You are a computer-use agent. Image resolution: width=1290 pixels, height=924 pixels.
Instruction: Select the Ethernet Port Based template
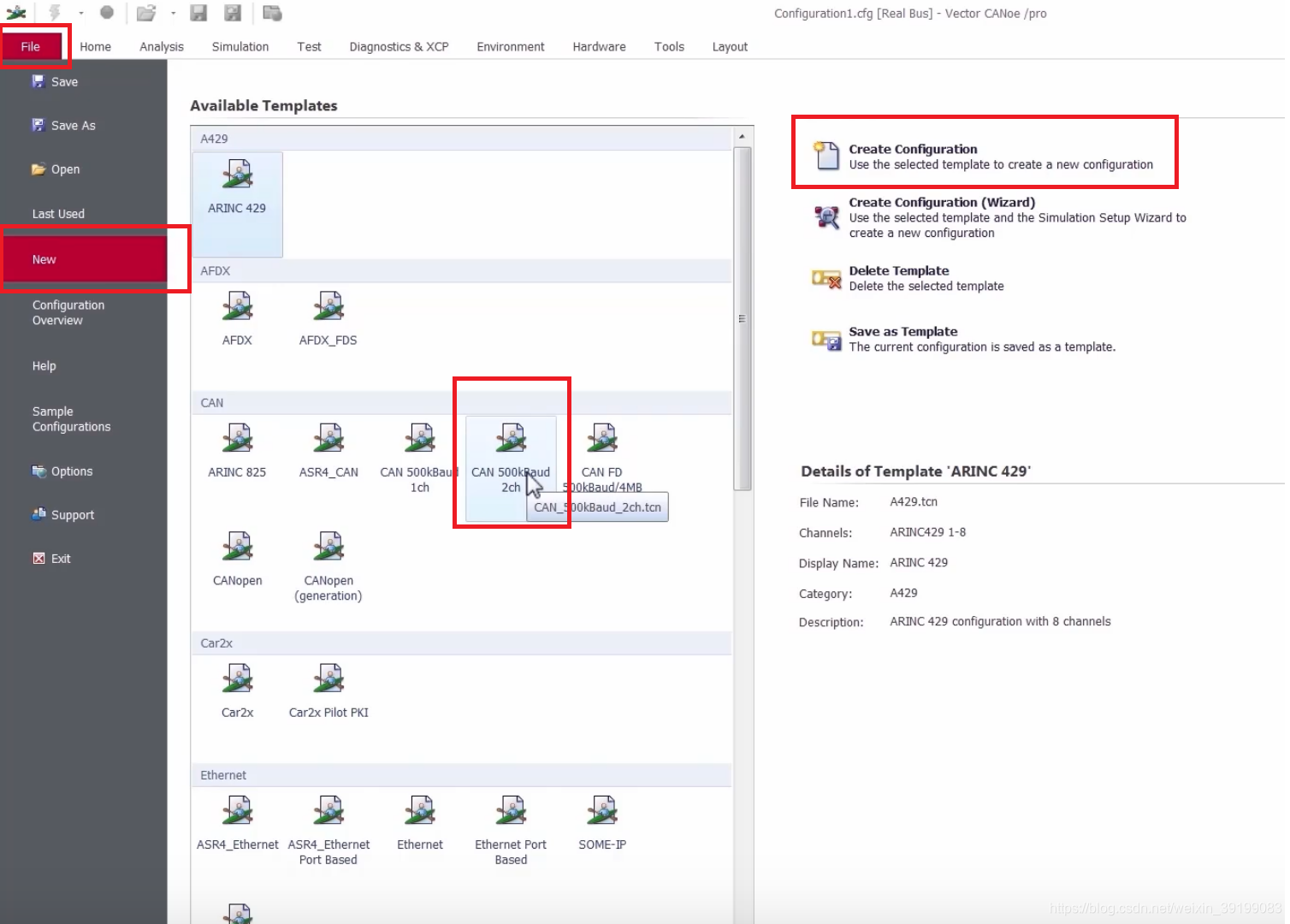[x=511, y=831]
